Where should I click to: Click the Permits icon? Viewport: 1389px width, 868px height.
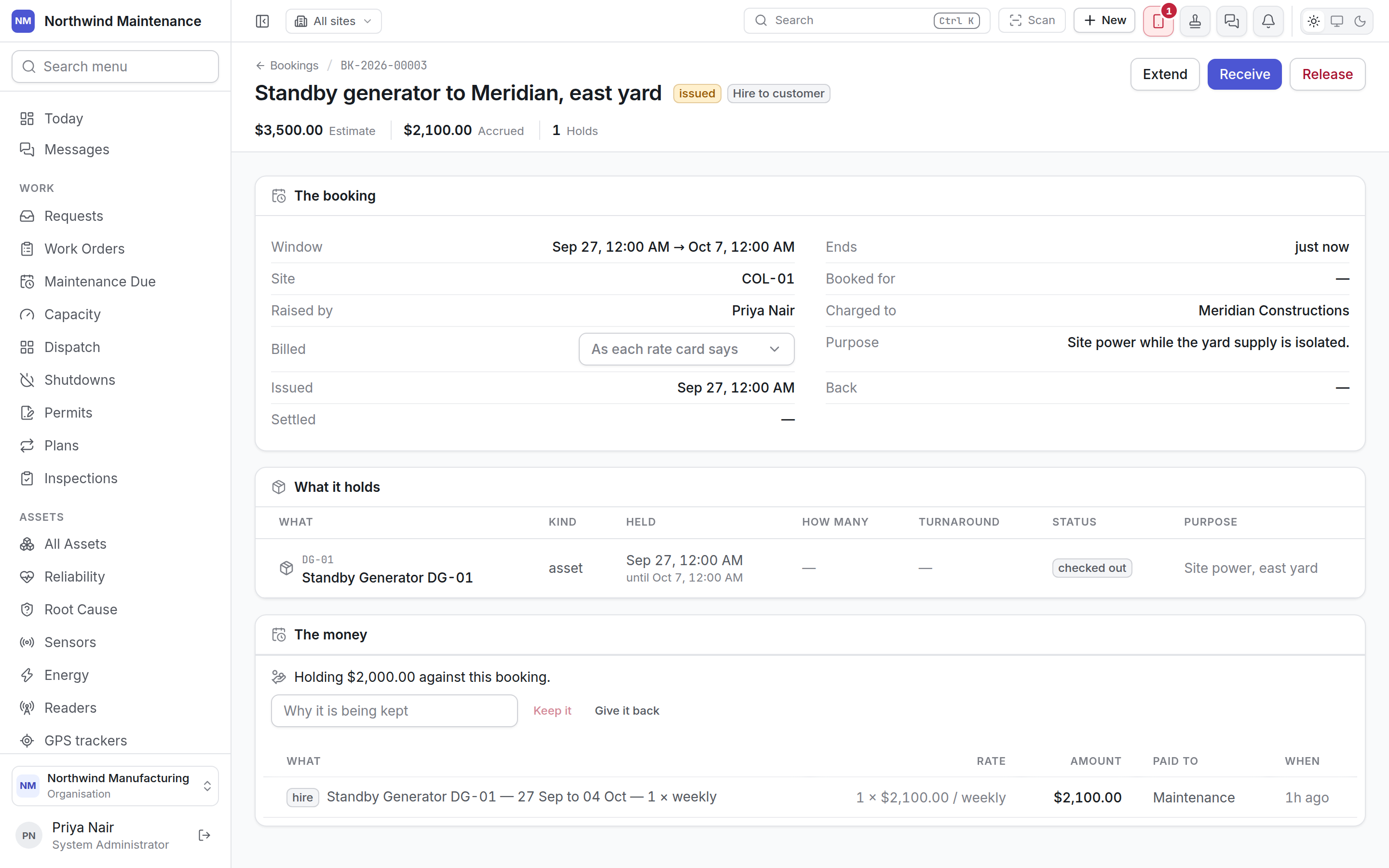pos(27,412)
